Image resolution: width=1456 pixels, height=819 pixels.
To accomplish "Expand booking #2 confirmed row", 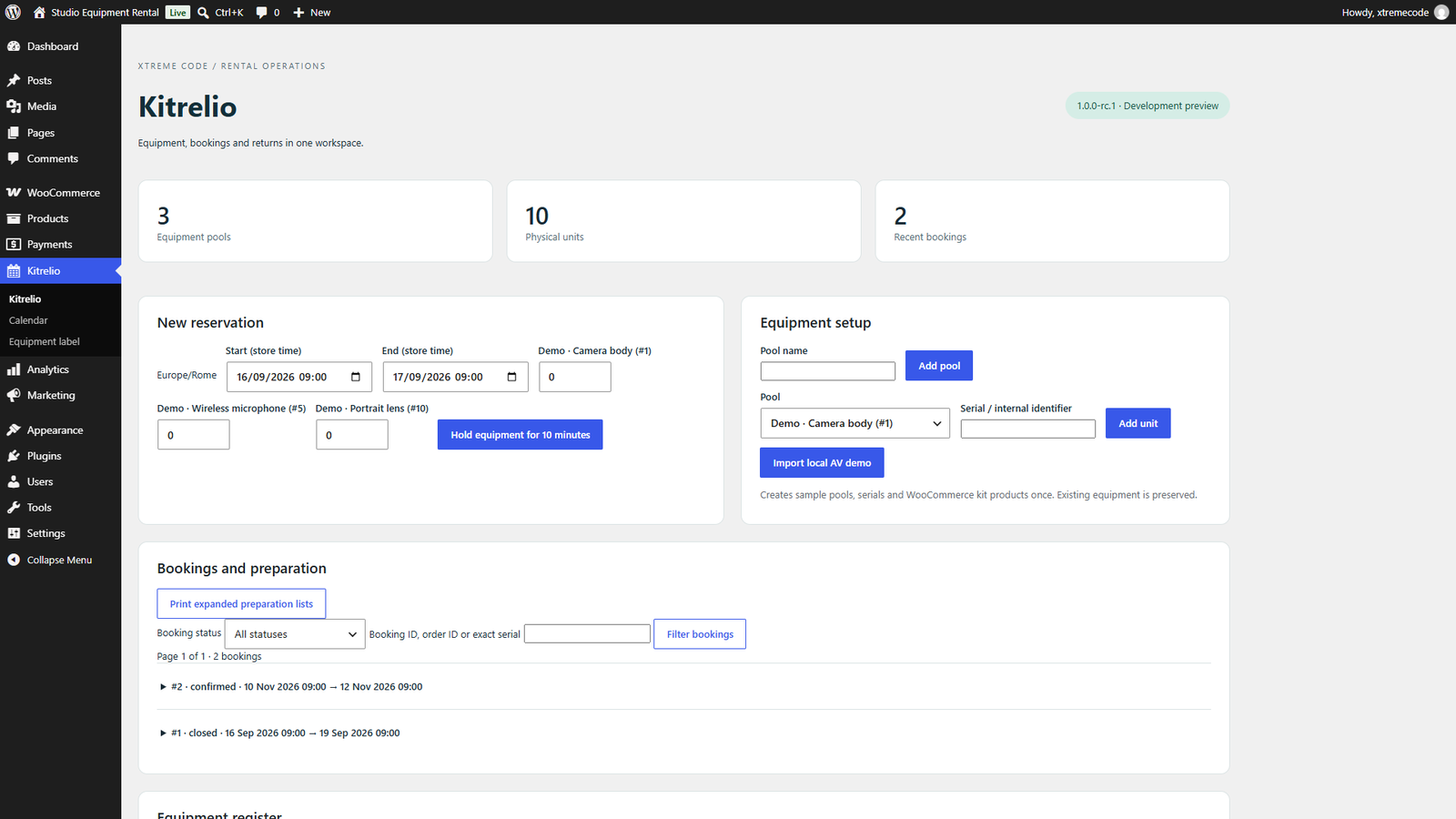I will click(x=684, y=687).
